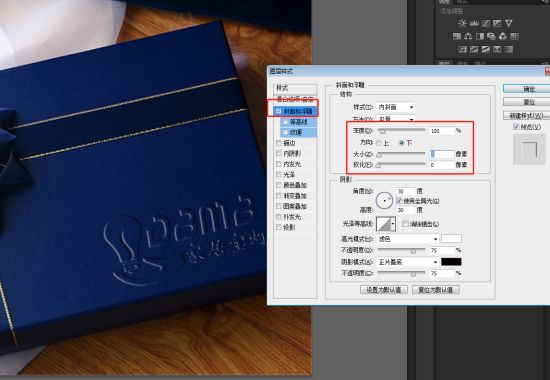Screen dimensions: 550x380
Task: Click the 深度 depth value field showing 100
Action: 442,131
